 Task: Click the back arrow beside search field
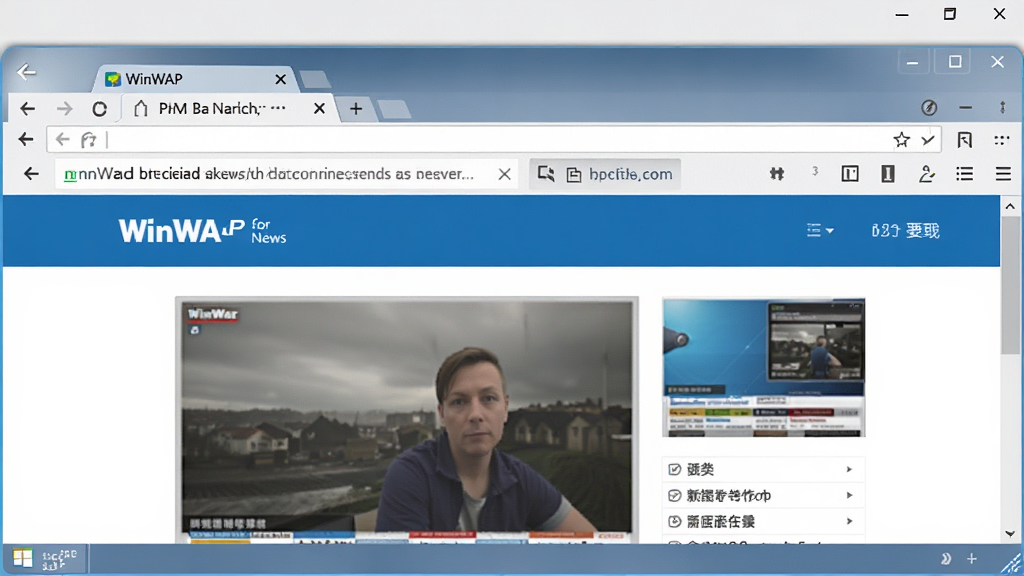[31, 174]
